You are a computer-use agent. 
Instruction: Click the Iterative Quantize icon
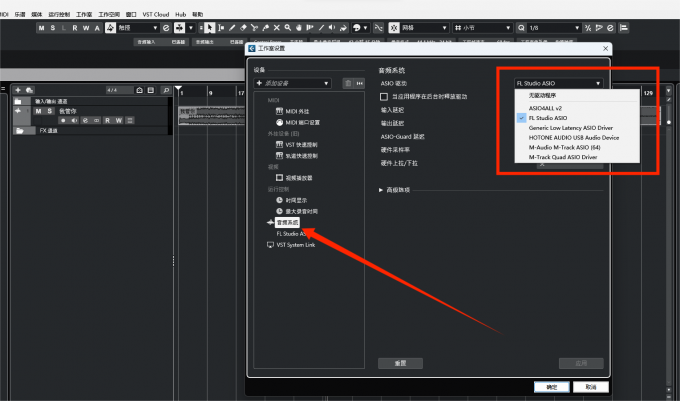coord(588,28)
